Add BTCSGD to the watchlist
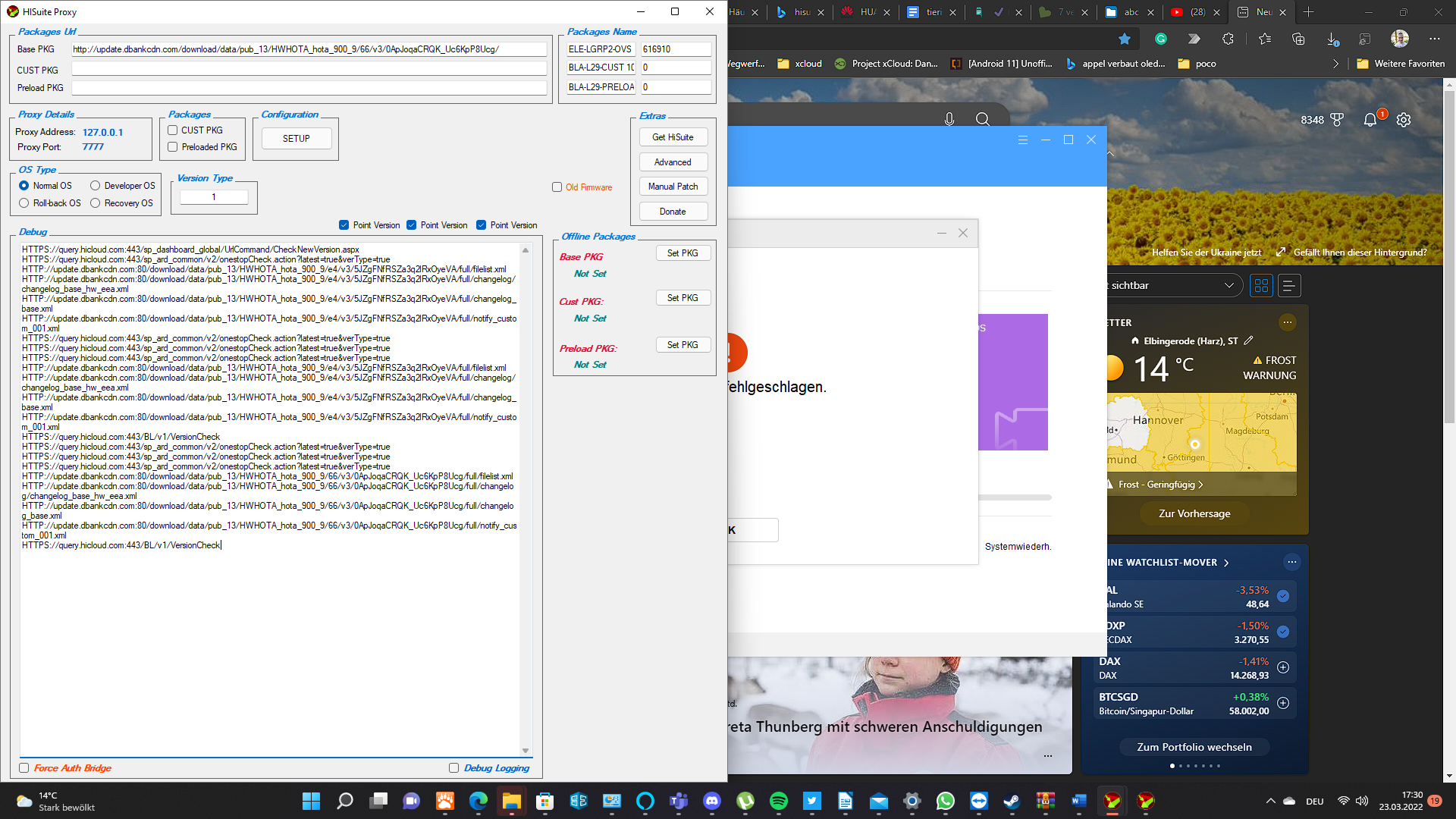The height and width of the screenshot is (819, 1456). click(1283, 703)
